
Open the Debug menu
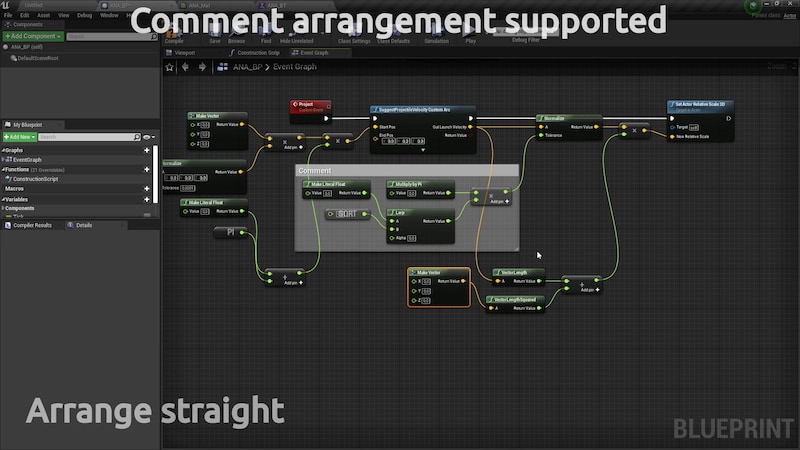tap(85, 15)
